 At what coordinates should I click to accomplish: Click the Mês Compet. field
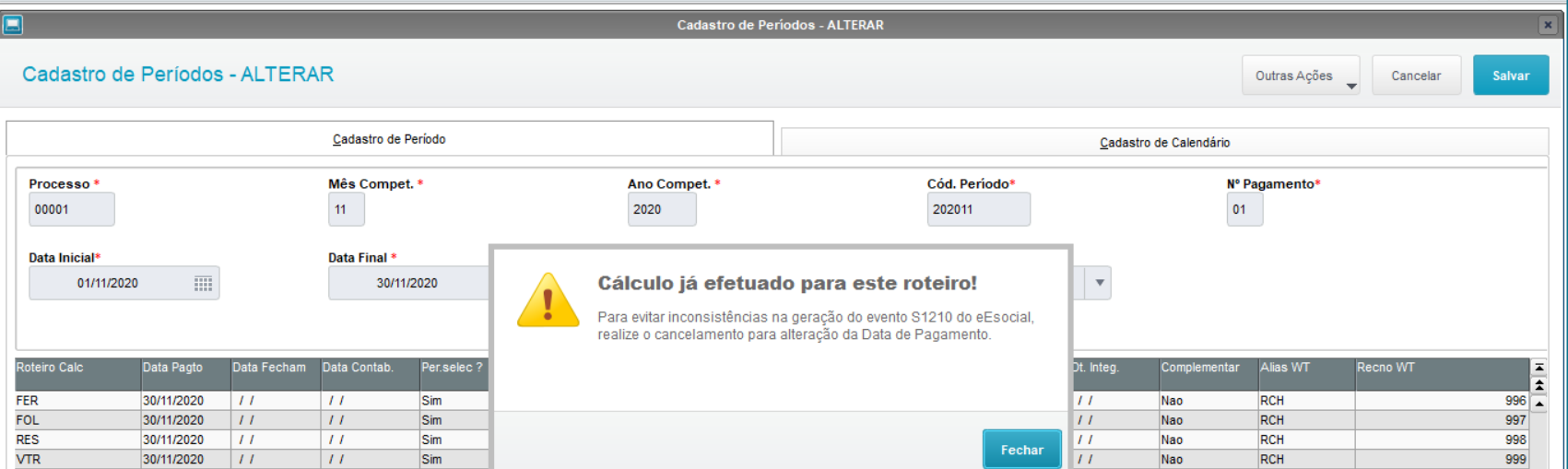coord(347,209)
